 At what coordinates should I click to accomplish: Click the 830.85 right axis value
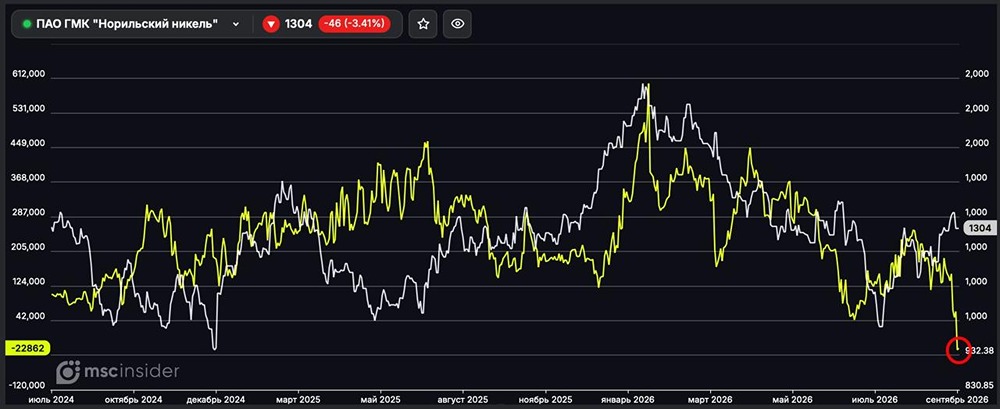tap(982, 385)
